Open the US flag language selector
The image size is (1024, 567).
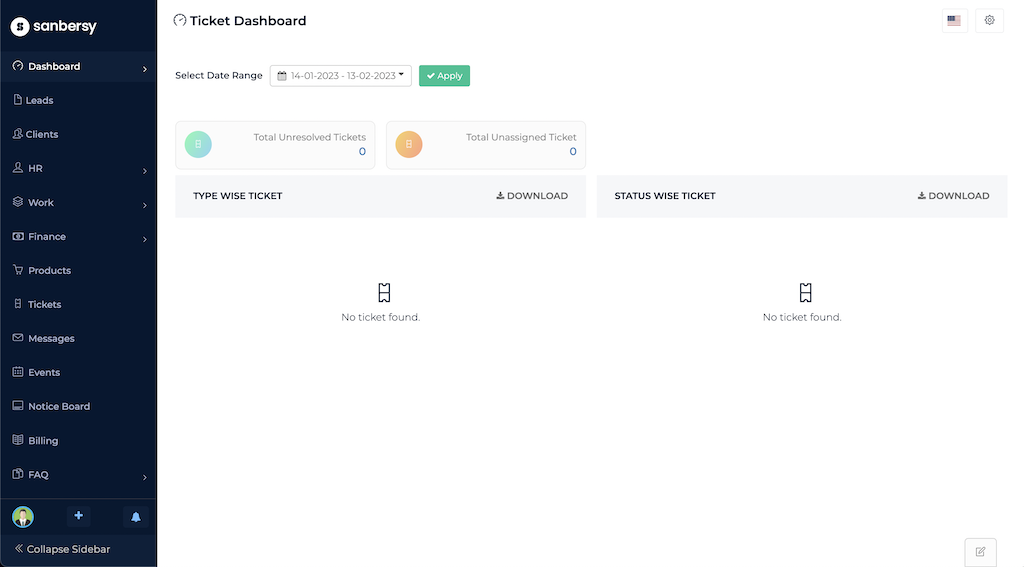(x=954, y=20)
